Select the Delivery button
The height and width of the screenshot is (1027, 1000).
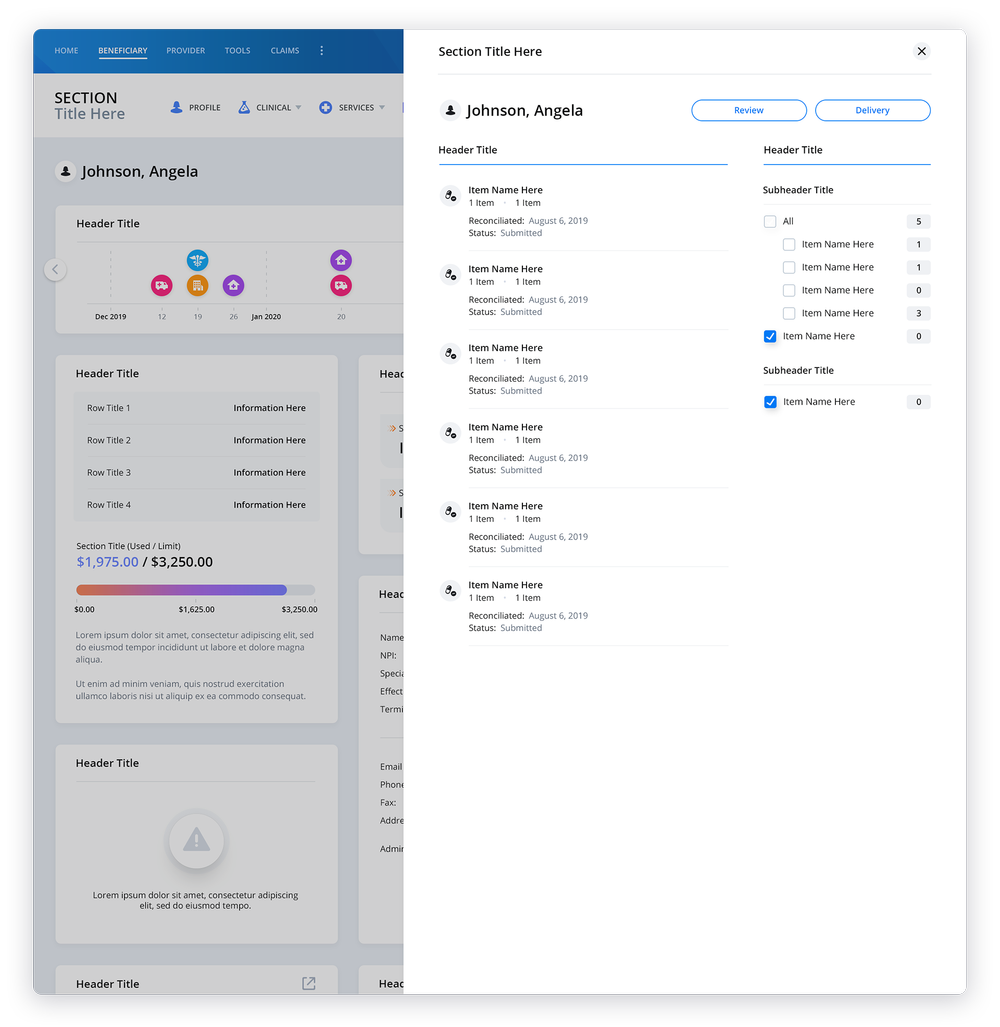tap(872, 110)
